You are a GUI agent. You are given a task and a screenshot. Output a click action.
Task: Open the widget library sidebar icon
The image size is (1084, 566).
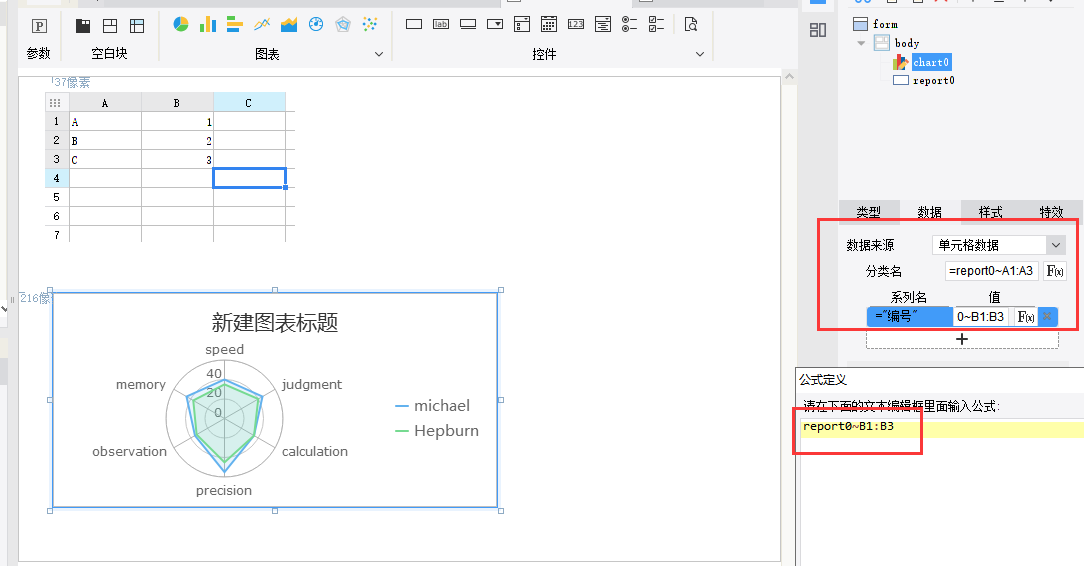[818, 30]
